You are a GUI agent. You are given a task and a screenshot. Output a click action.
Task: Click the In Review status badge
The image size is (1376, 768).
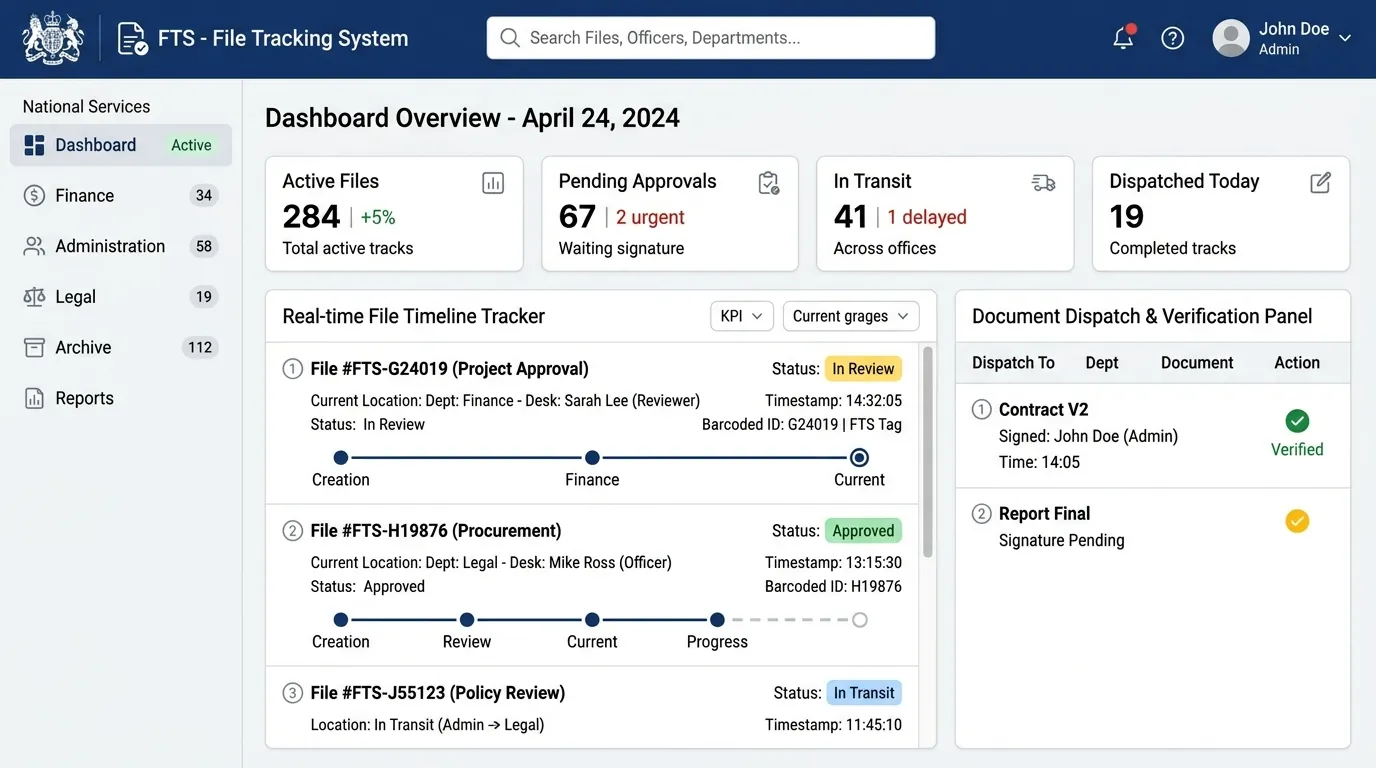click(x=863, y=369)
